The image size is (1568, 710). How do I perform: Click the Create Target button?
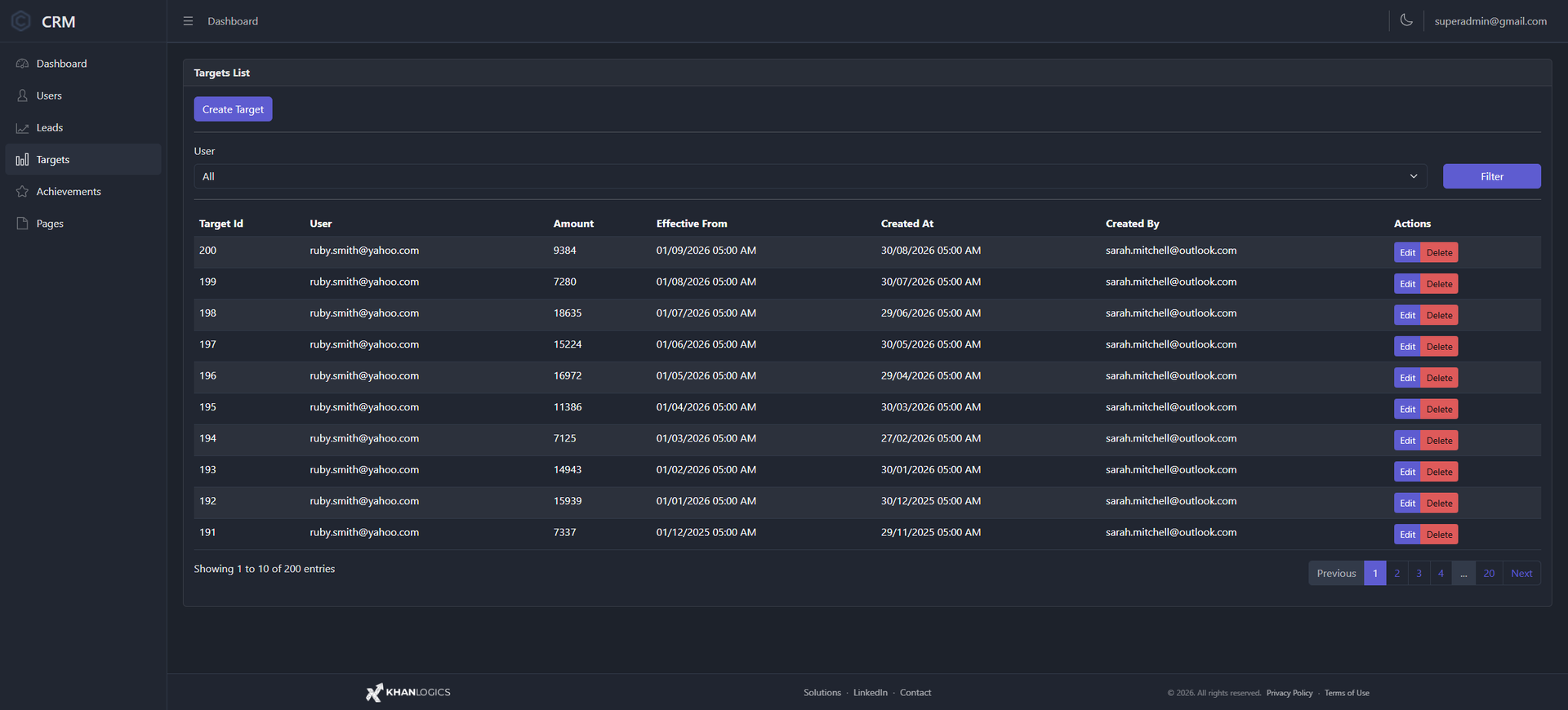(x=233, y=109)
